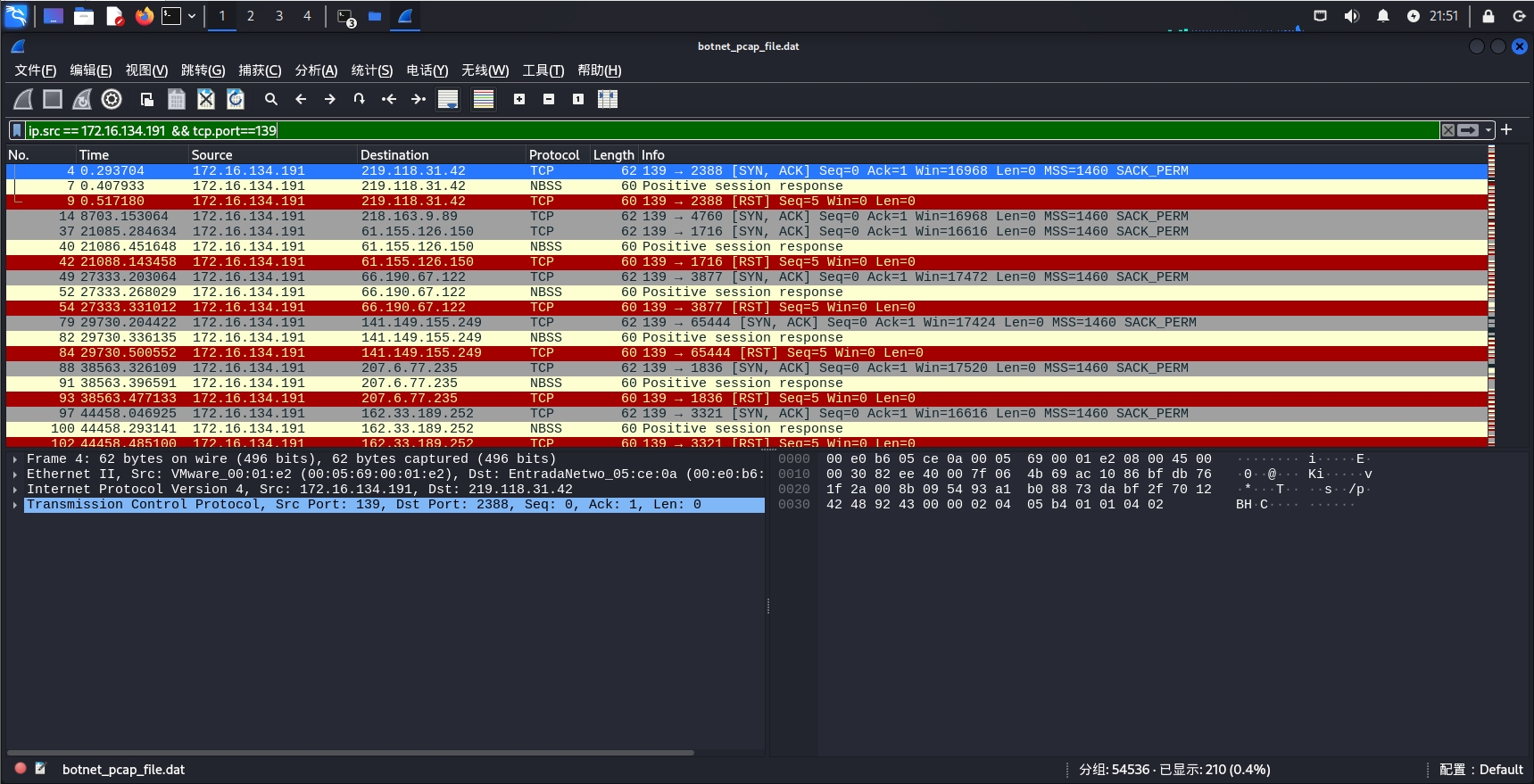Click the details pane horizontal scrollbar
The width and height of the screenshot is (1534, 784).
(351, 753)
